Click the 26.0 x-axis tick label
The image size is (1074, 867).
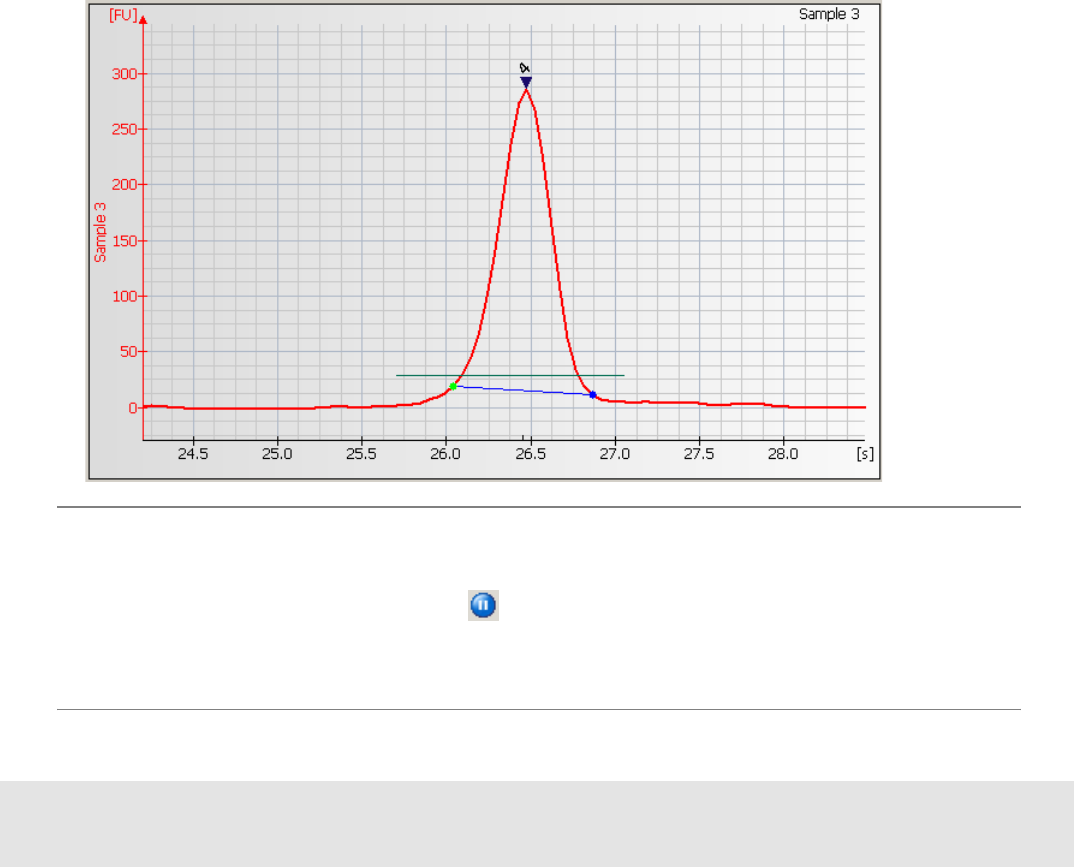[446, 454]
